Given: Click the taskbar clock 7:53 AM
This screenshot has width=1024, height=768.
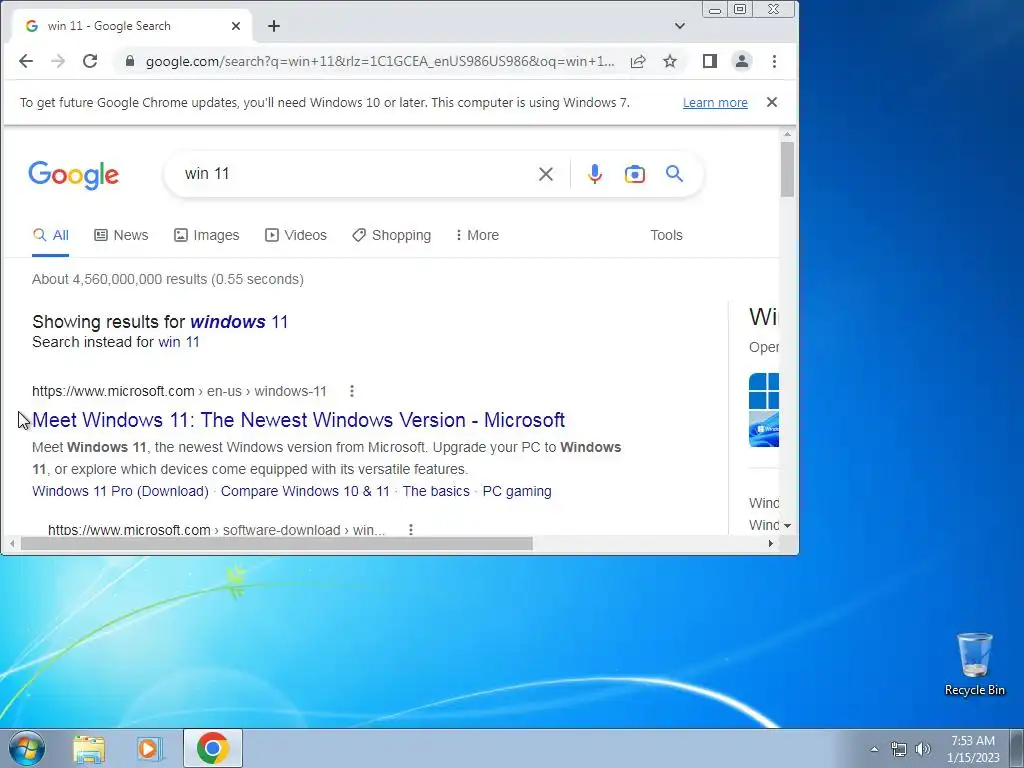Looking at the screenshot, I should [x=973, y=741].
